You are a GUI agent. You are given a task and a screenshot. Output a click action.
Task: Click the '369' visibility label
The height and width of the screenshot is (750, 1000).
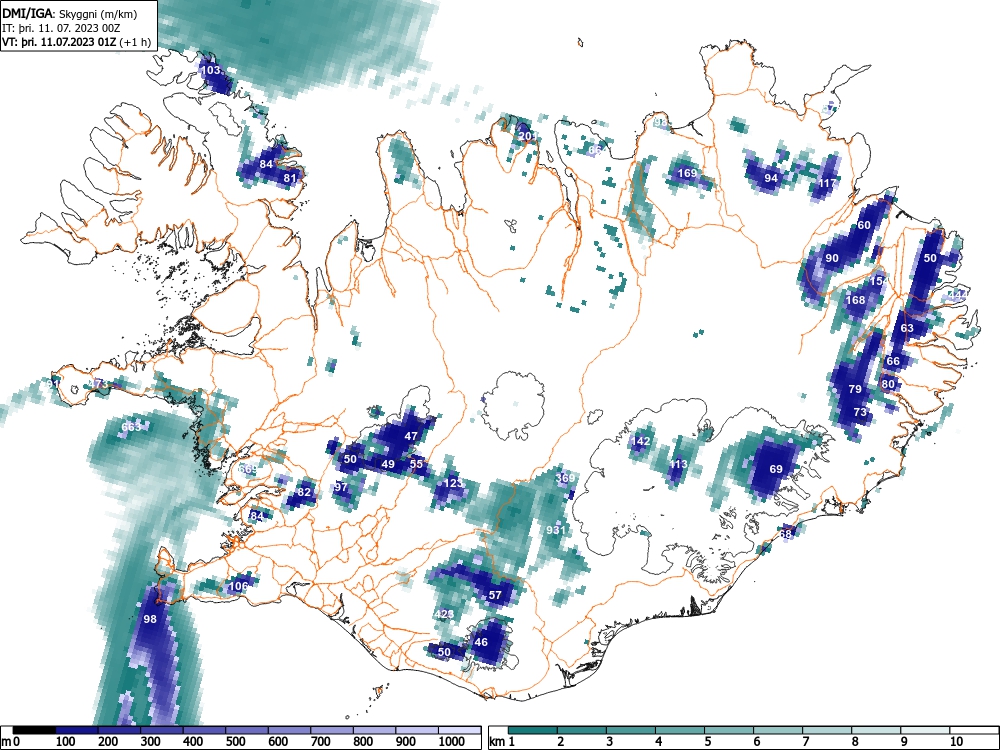click(565, 478)
